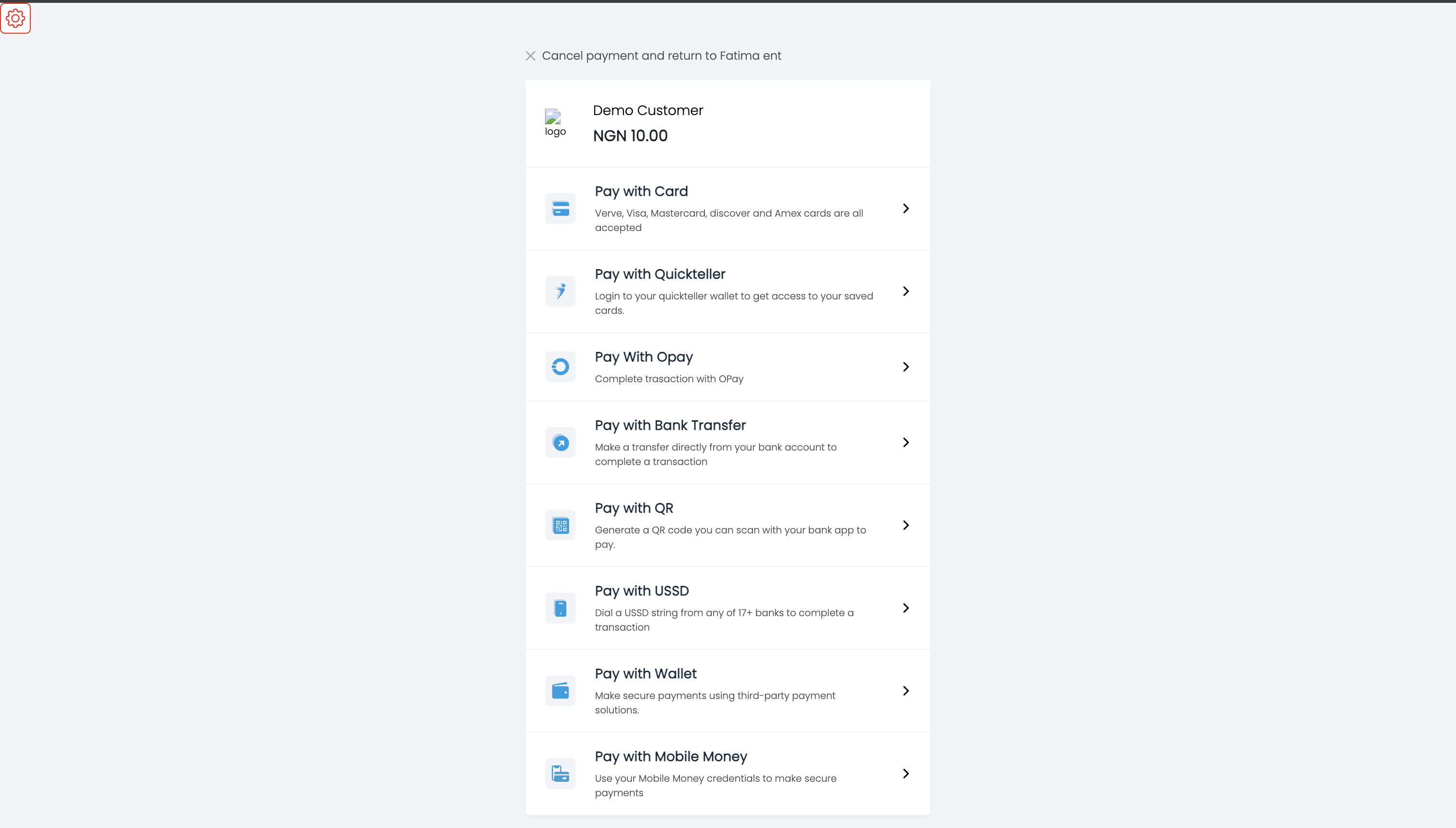Select the Pay with Bank Transfer option
The width and height of the screenshot is (1456, 828).
[670, 426]
